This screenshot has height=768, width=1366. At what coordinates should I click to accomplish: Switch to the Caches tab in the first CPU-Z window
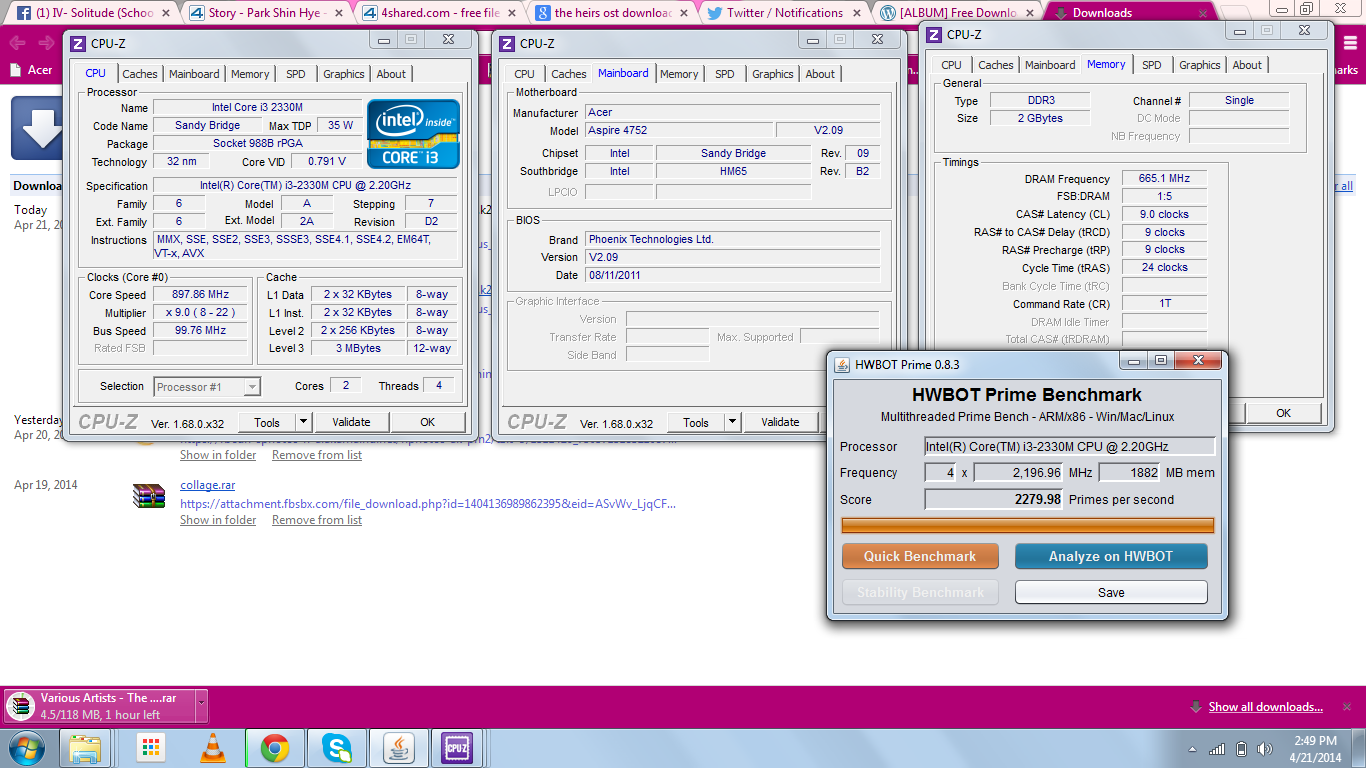point(140,74)
